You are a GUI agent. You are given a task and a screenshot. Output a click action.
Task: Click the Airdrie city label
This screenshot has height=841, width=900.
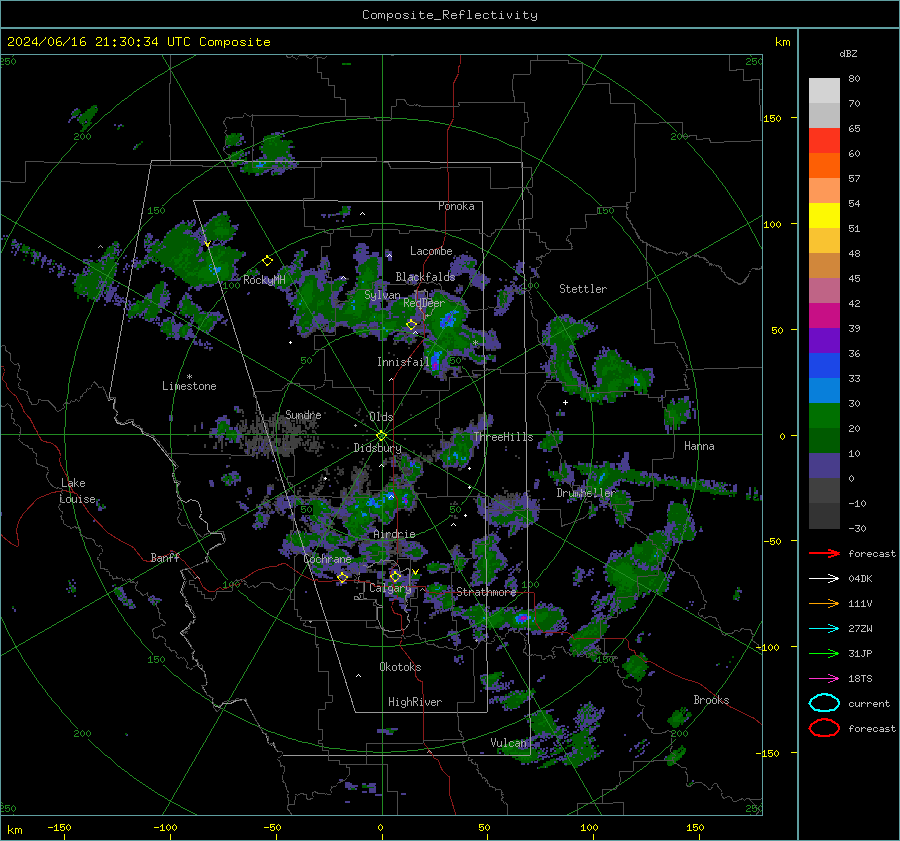(x=394, y=534)
